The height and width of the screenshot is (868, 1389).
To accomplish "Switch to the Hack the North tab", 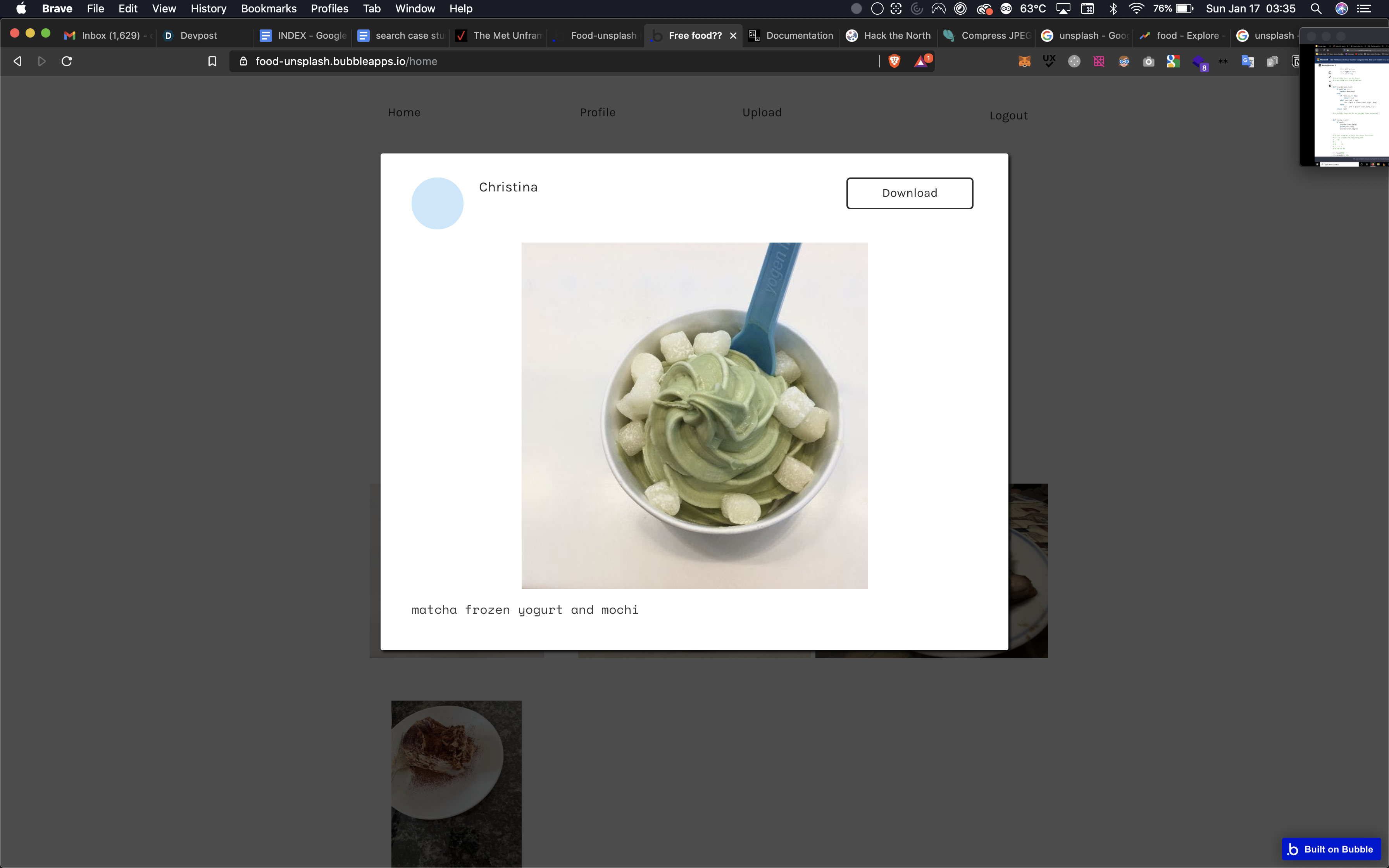I will pos(896,36).
